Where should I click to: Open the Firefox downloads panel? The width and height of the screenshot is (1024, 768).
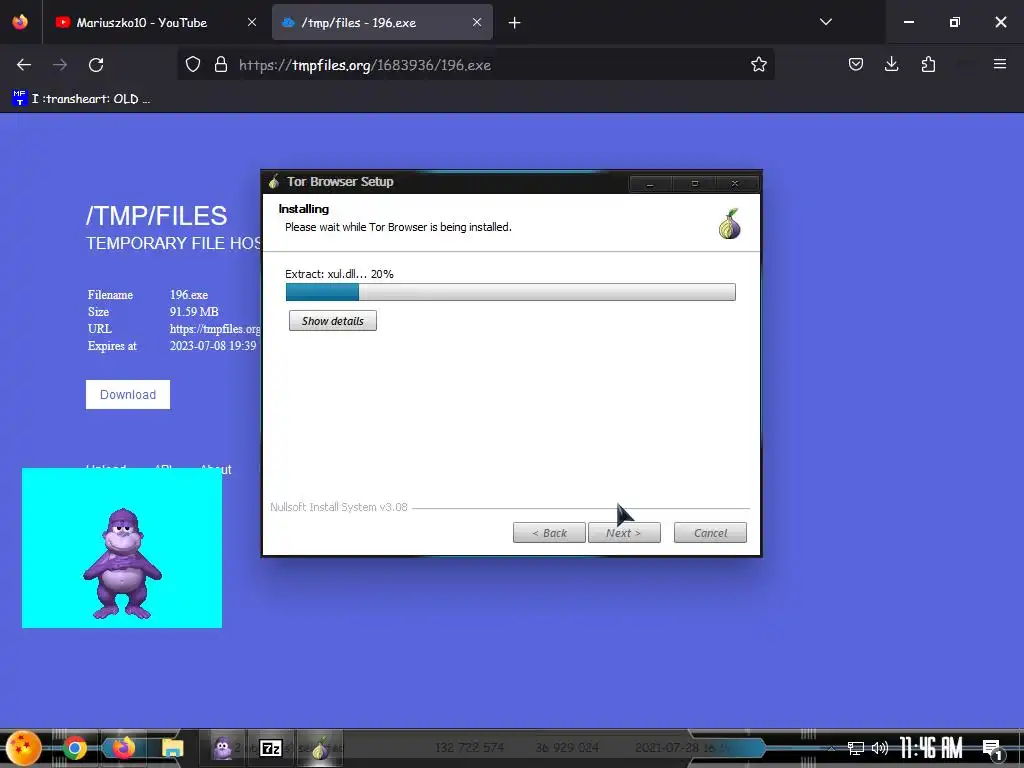[891, 64]
